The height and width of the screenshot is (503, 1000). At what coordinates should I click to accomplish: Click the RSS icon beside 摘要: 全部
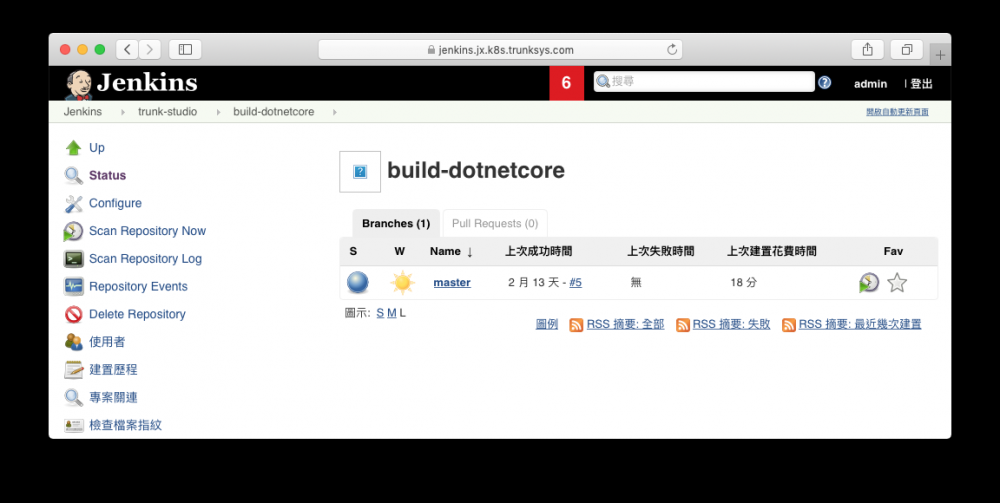pos(576,325)
